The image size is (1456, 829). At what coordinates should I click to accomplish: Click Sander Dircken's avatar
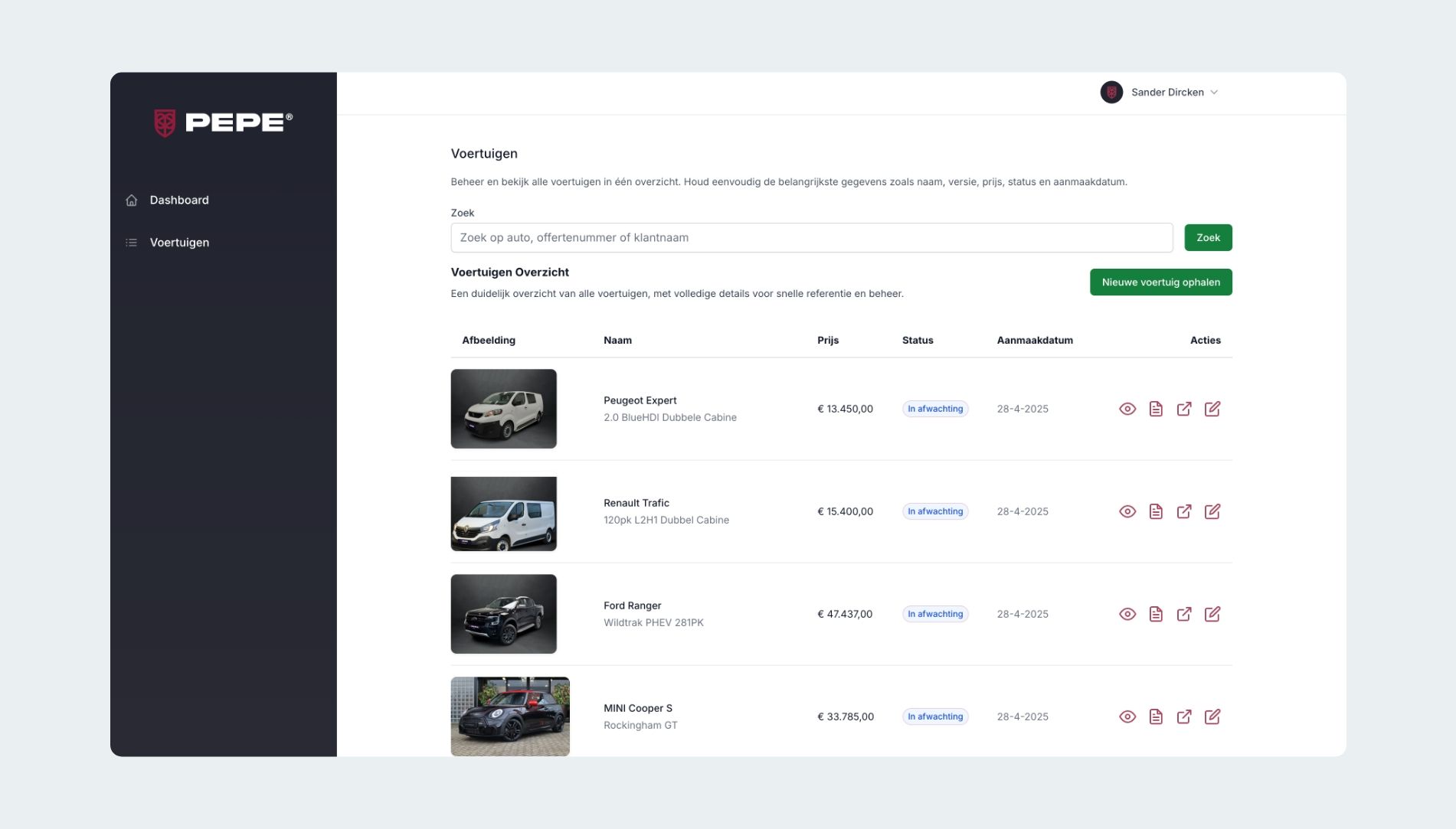(1111, 92)
